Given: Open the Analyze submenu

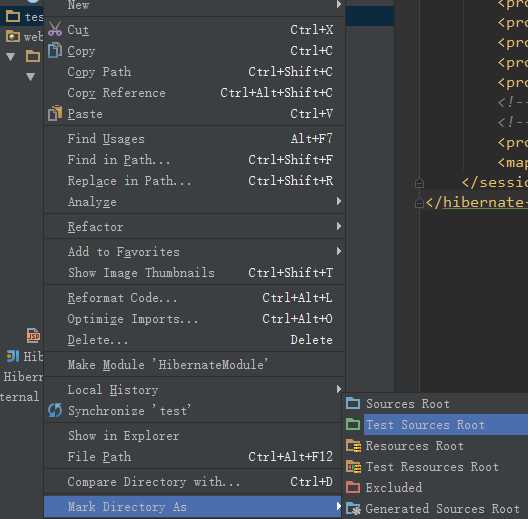Looking at the screenshot, I should point(194,201).
